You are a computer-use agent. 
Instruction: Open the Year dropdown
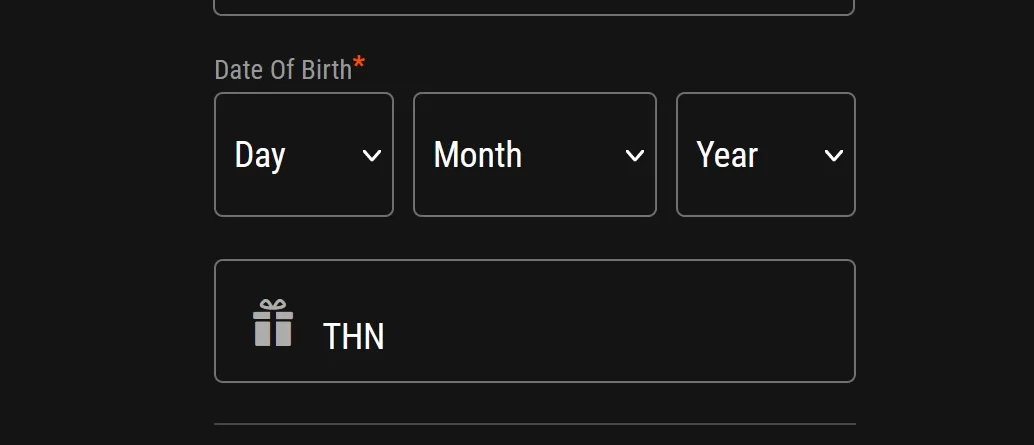(766, 154)
